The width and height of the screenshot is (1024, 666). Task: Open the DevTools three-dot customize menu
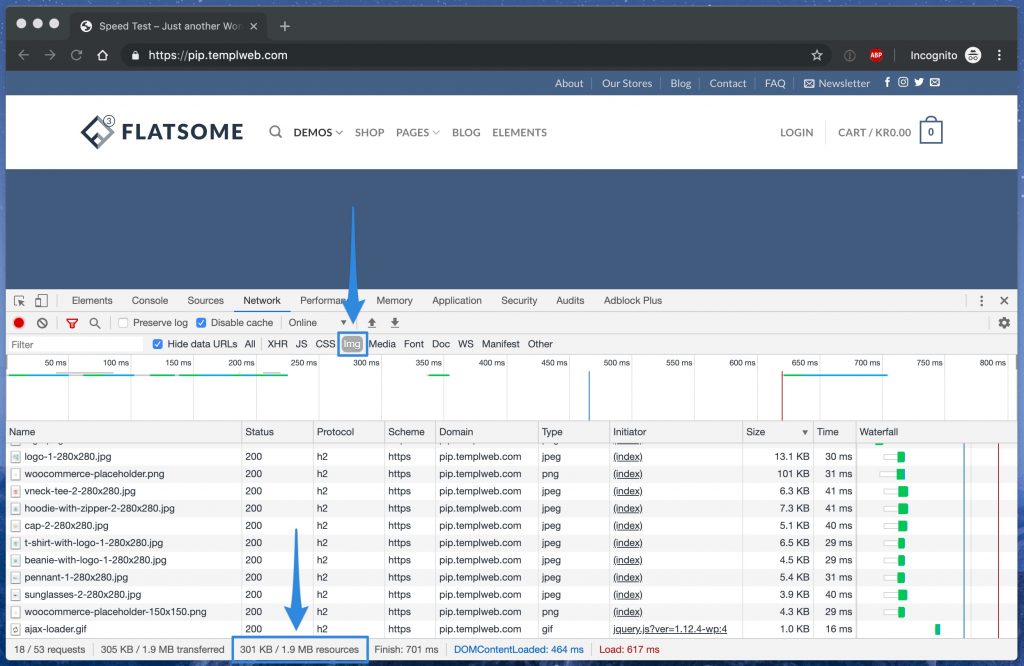click(981, 300)
